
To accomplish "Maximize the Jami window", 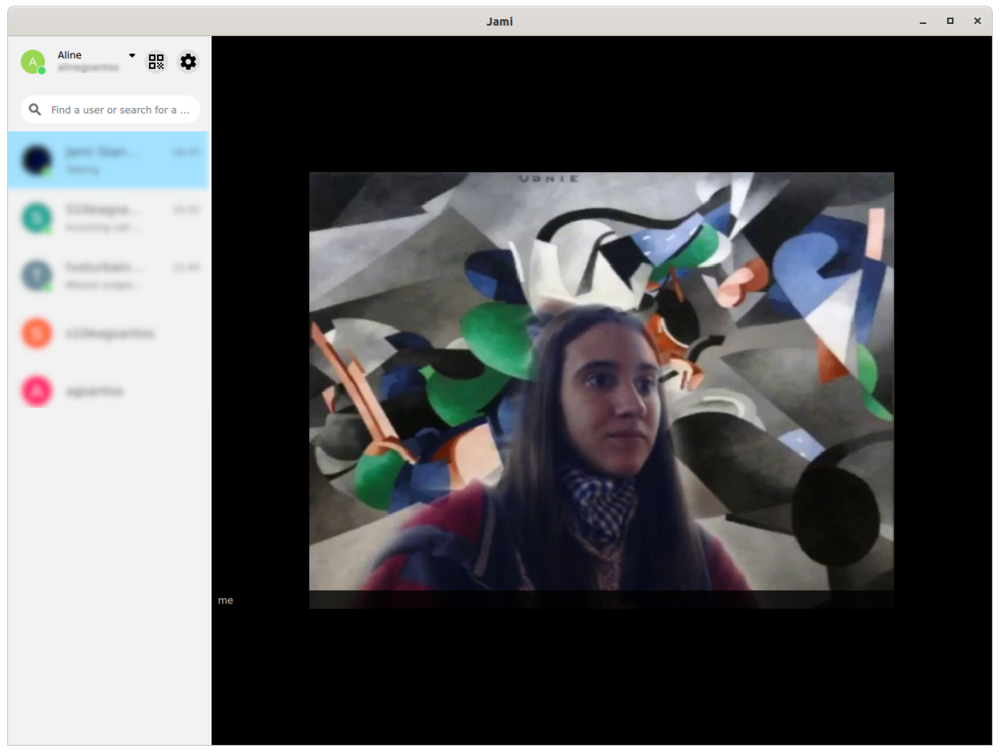I will [950, 21].
